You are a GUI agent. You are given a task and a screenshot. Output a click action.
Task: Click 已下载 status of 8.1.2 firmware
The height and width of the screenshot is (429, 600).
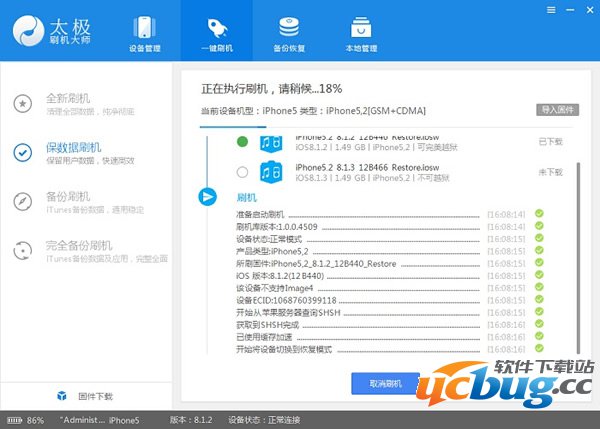550,142
